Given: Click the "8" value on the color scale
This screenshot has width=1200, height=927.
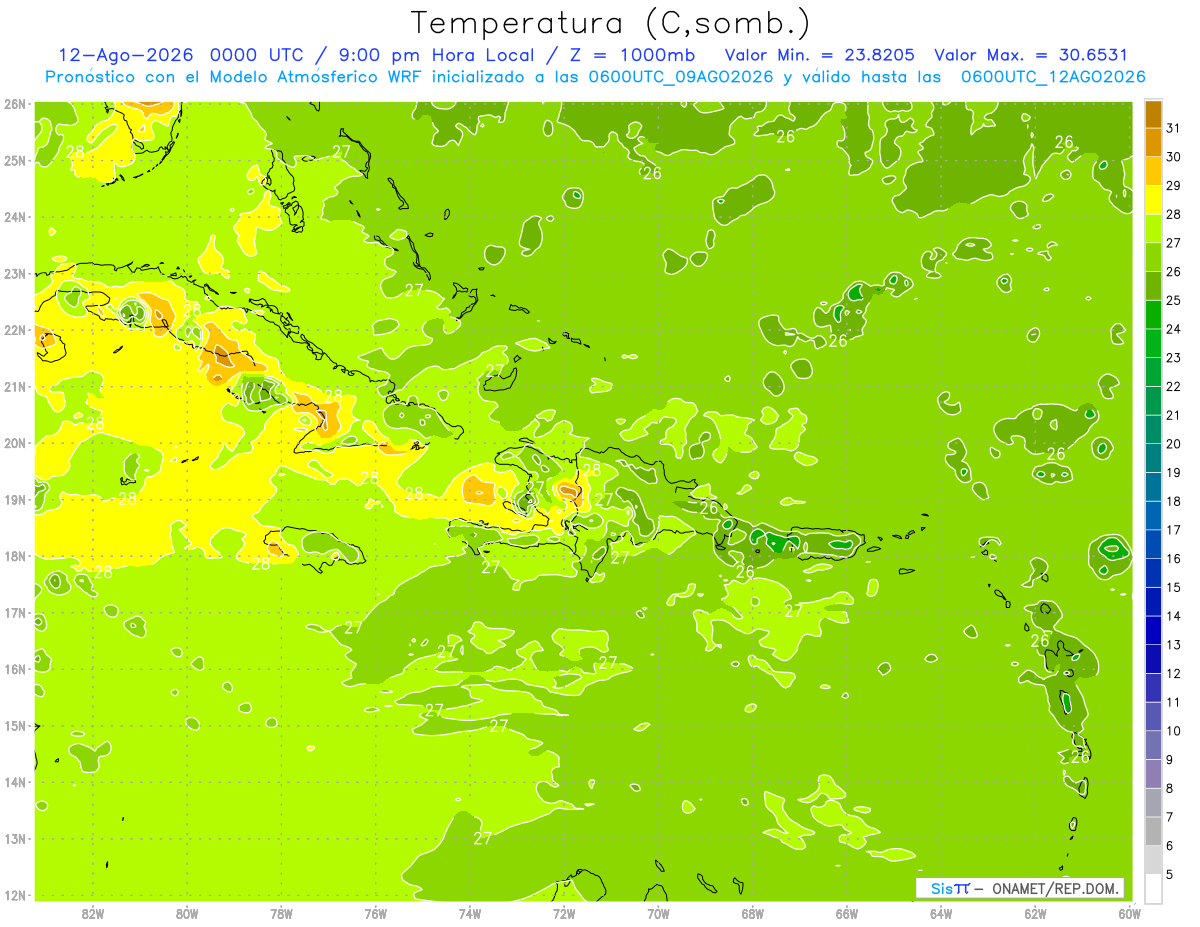Looking at the screenshot, I should [1170, 789].
